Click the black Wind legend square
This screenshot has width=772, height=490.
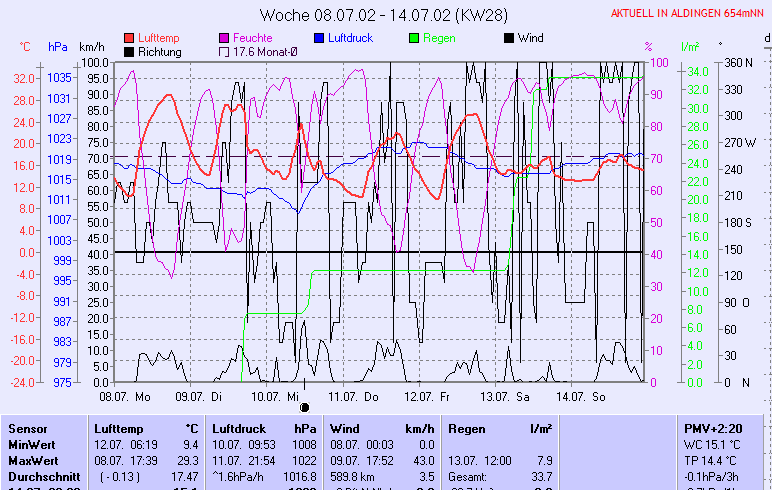[509, 38]
